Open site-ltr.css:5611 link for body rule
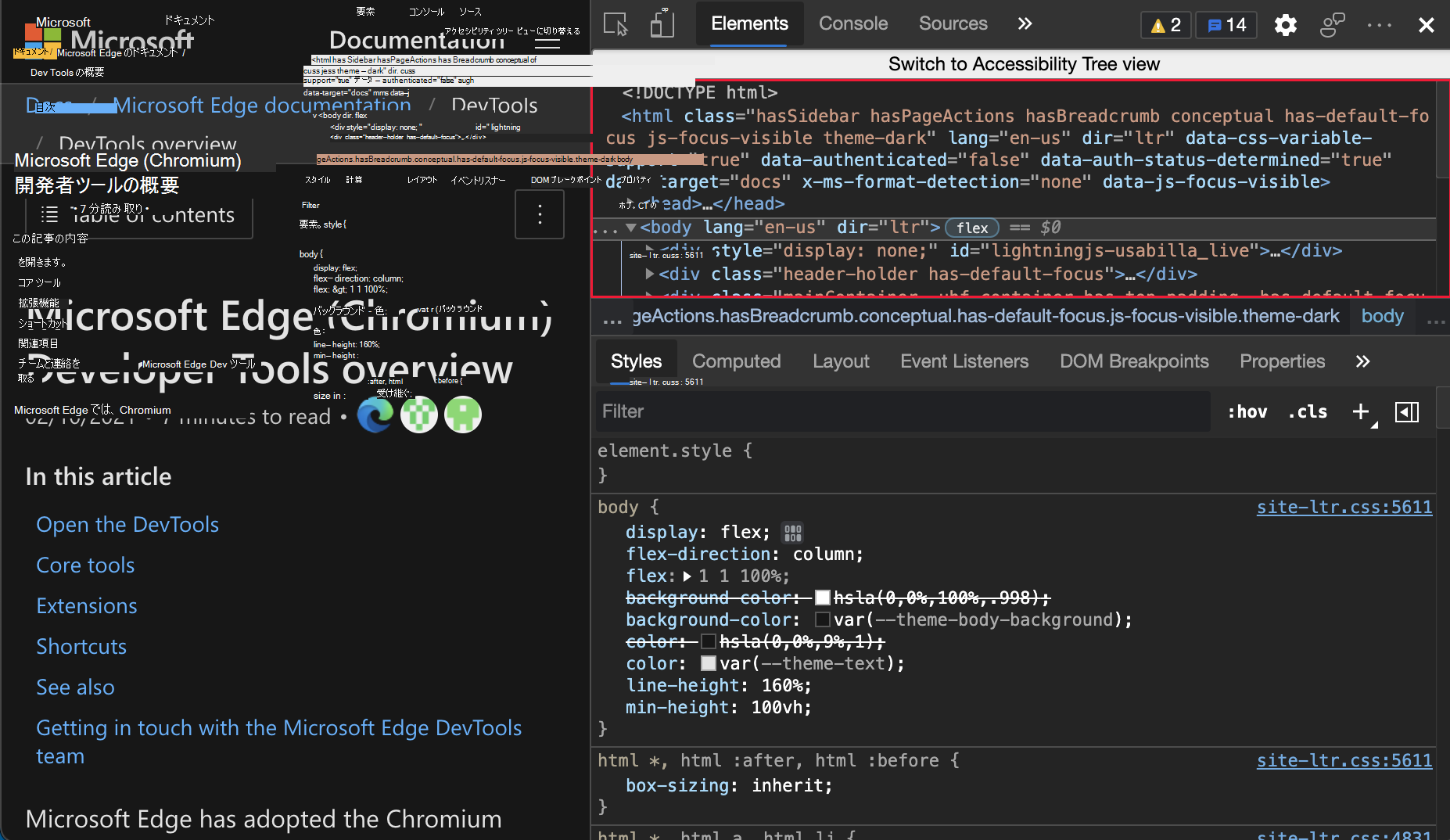 (x=1344, y=508)
